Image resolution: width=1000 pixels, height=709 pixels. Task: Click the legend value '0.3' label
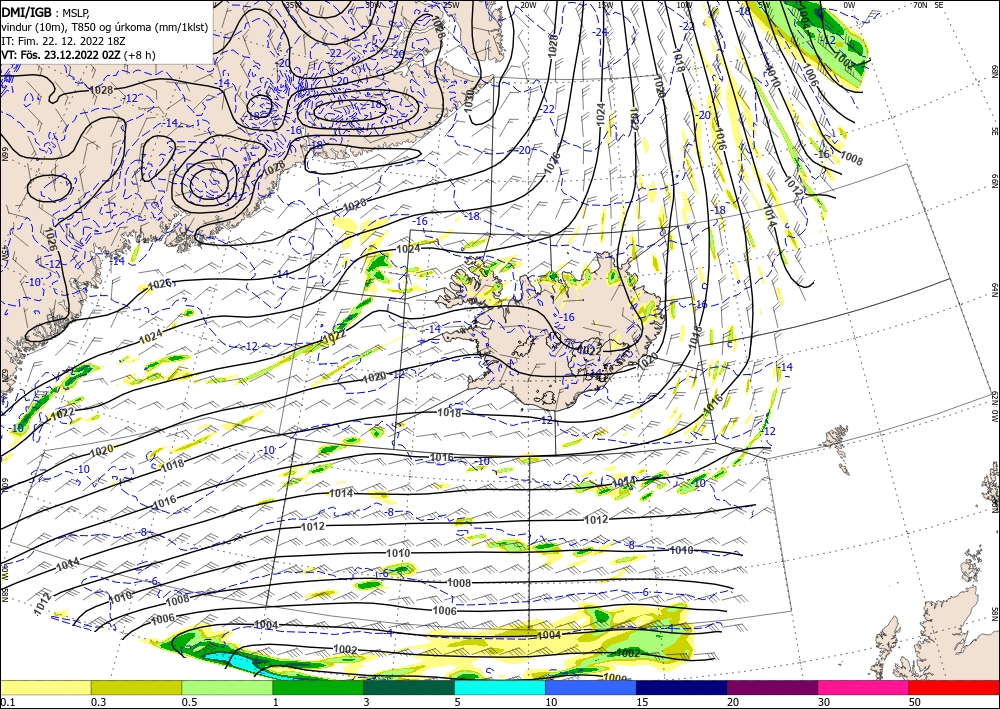[98, 702]
